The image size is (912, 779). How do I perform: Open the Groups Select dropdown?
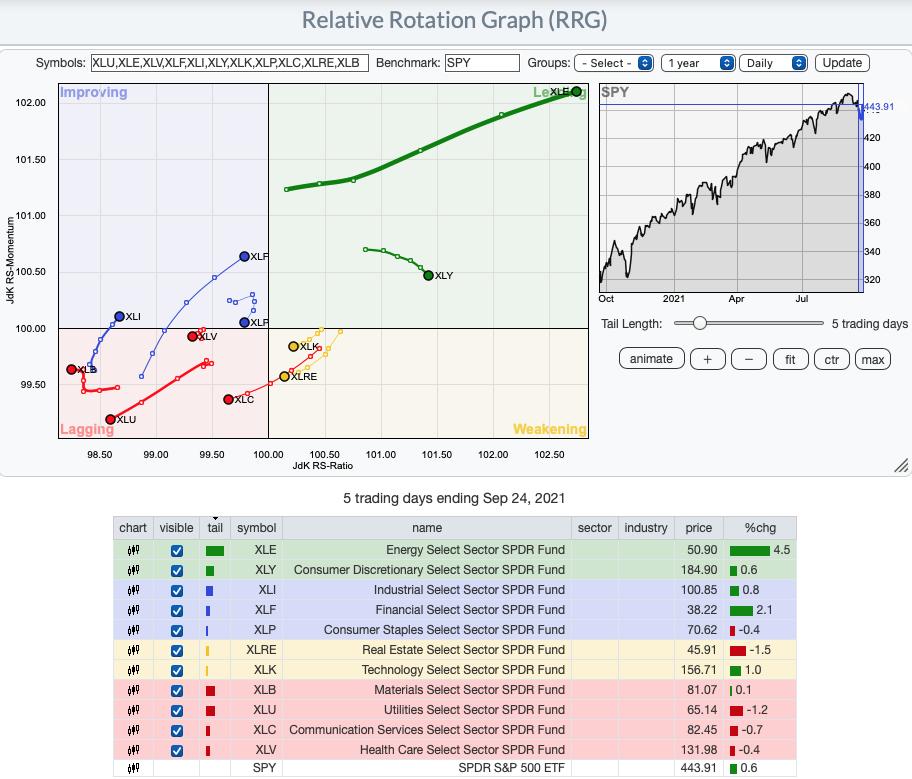(614, 63)
